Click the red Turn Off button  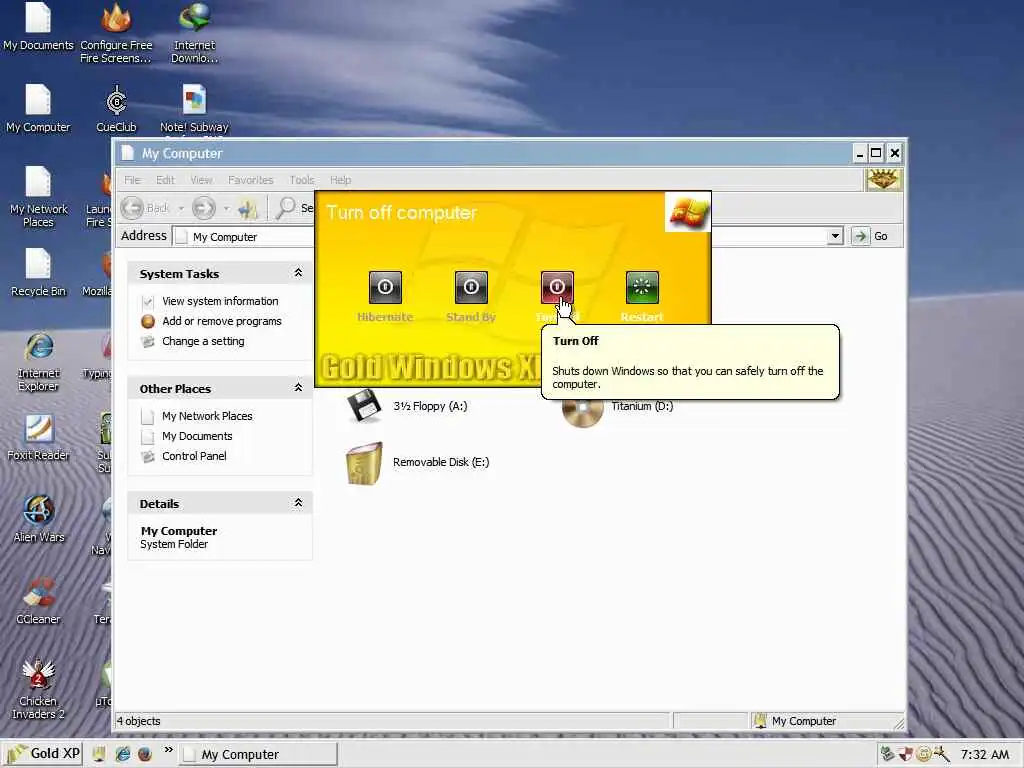pyautogui.click(x=557, y=287)
